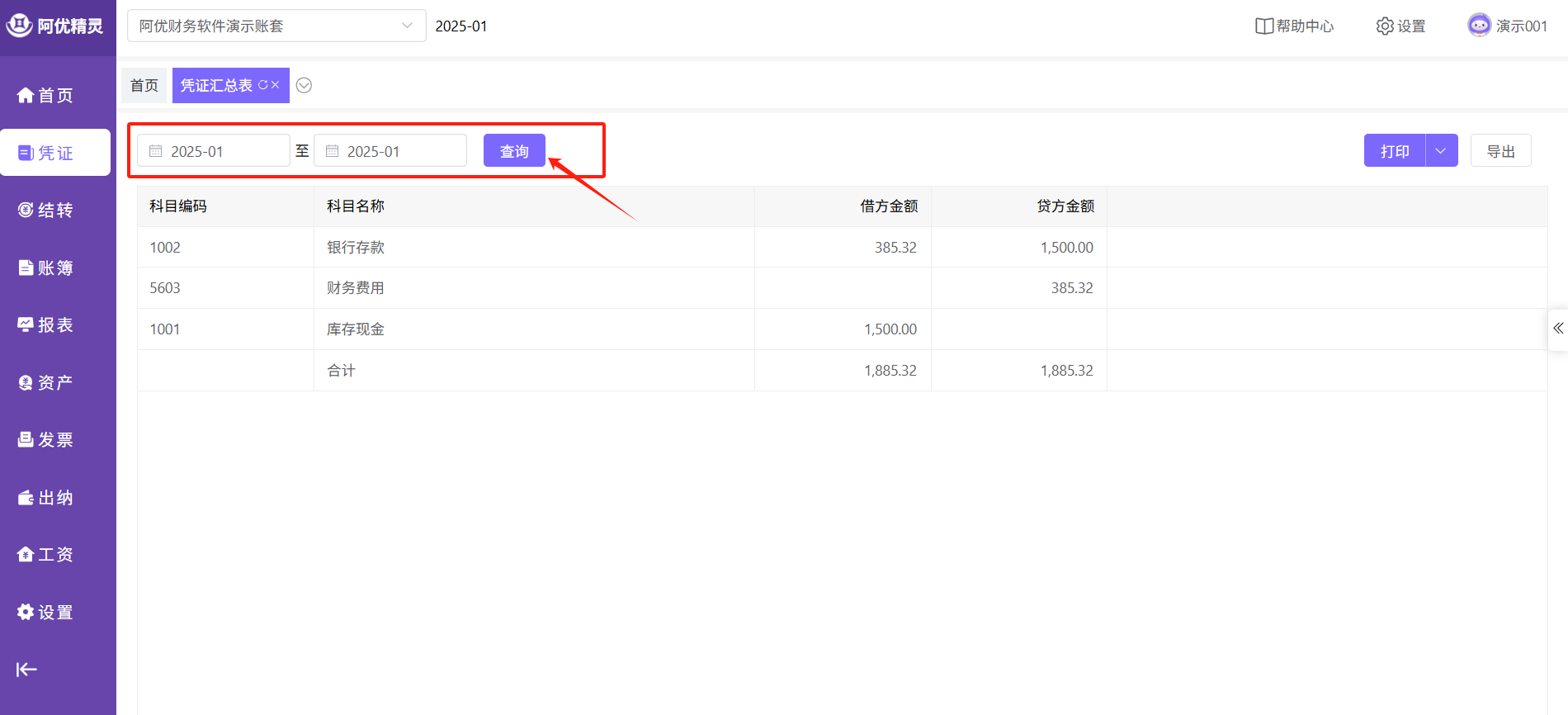Click the 打印 button

coord(1395,151)
